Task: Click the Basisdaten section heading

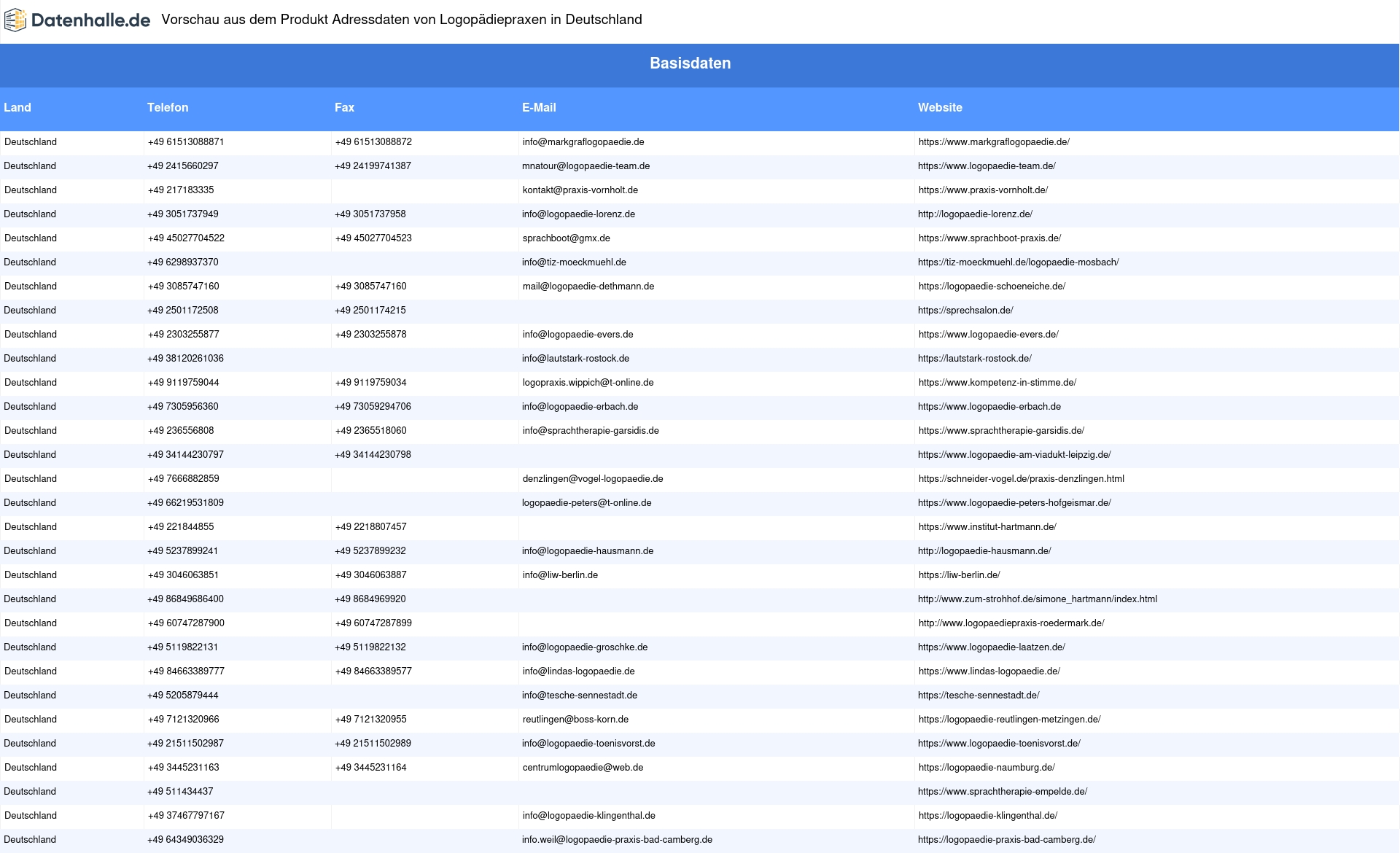Action: [690, 63]
